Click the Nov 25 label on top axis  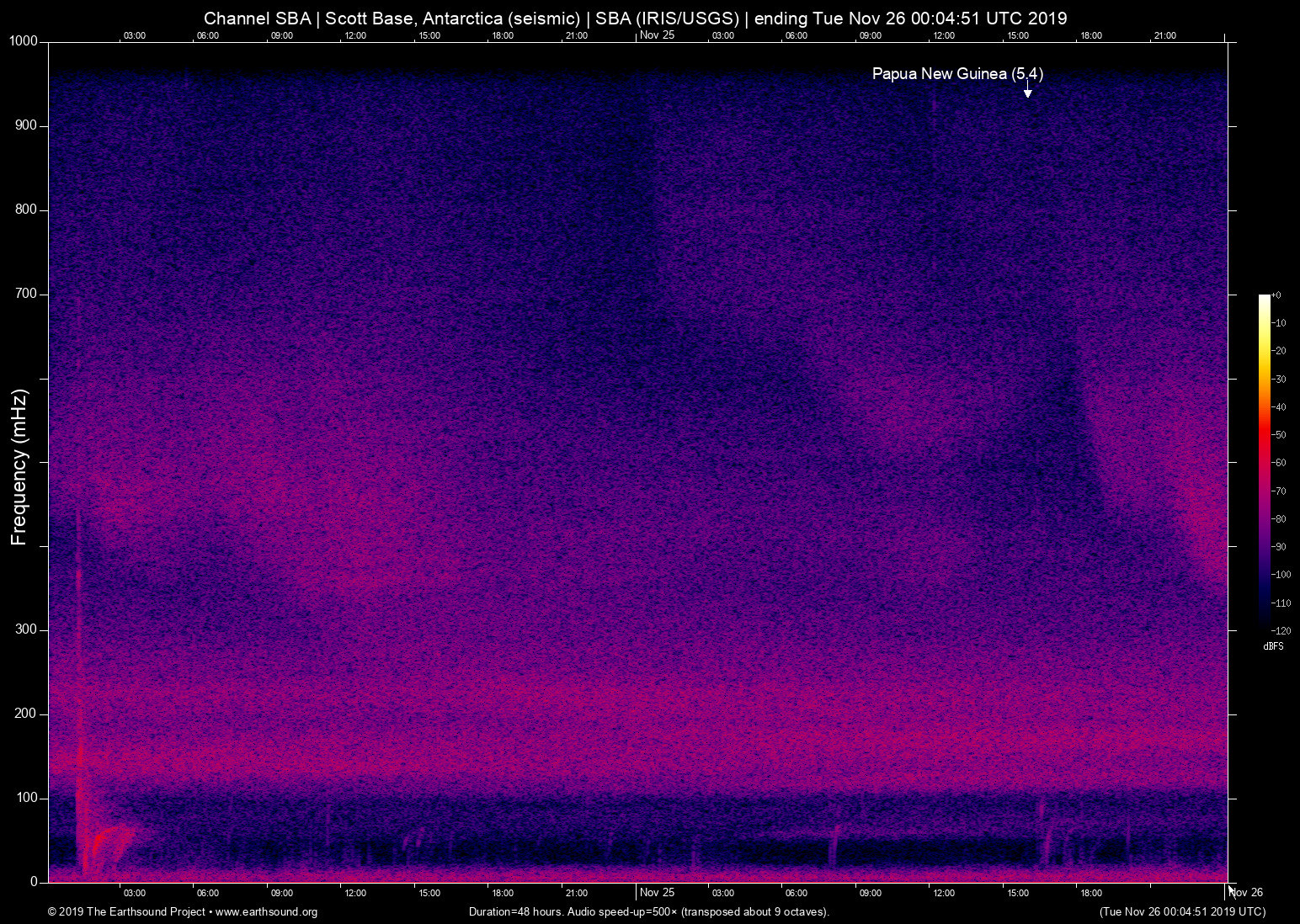657,35
